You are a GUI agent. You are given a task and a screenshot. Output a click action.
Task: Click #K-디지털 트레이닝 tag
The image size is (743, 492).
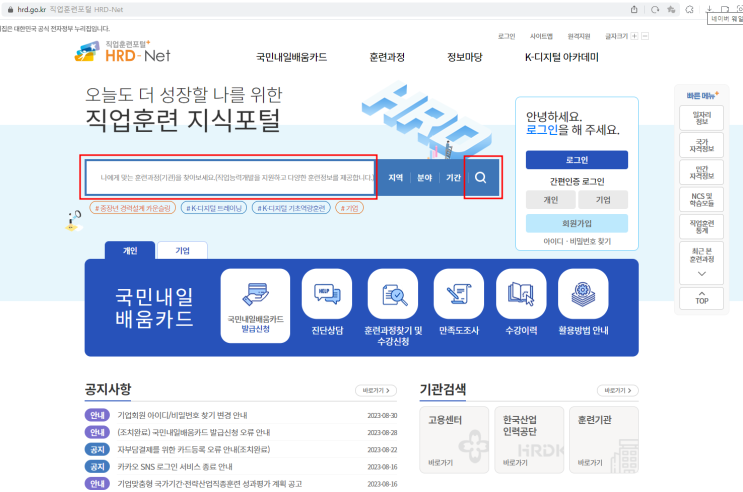[x=214, y=208]
